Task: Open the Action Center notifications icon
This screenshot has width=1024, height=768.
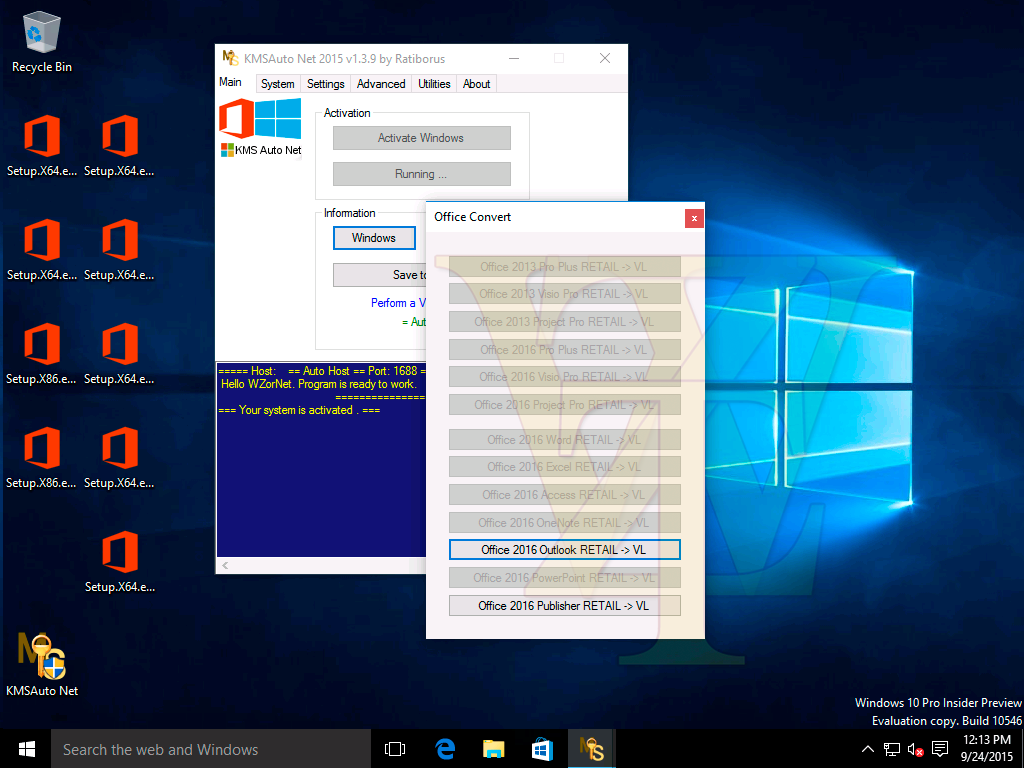Action: pos(940,749)
